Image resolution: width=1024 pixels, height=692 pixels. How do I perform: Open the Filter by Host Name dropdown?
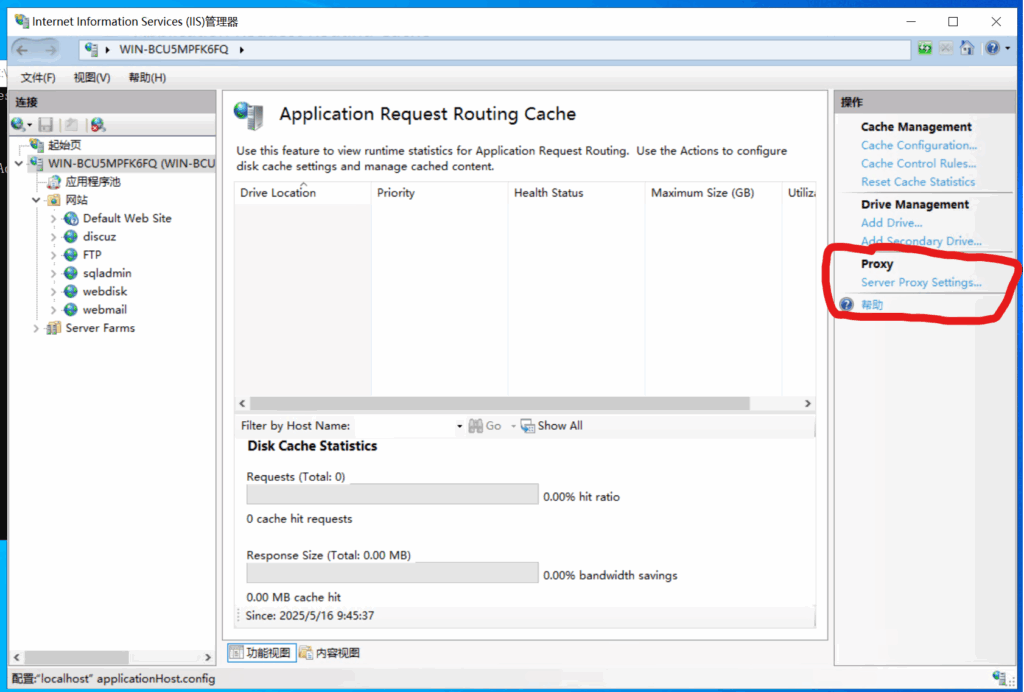(459, 426)
